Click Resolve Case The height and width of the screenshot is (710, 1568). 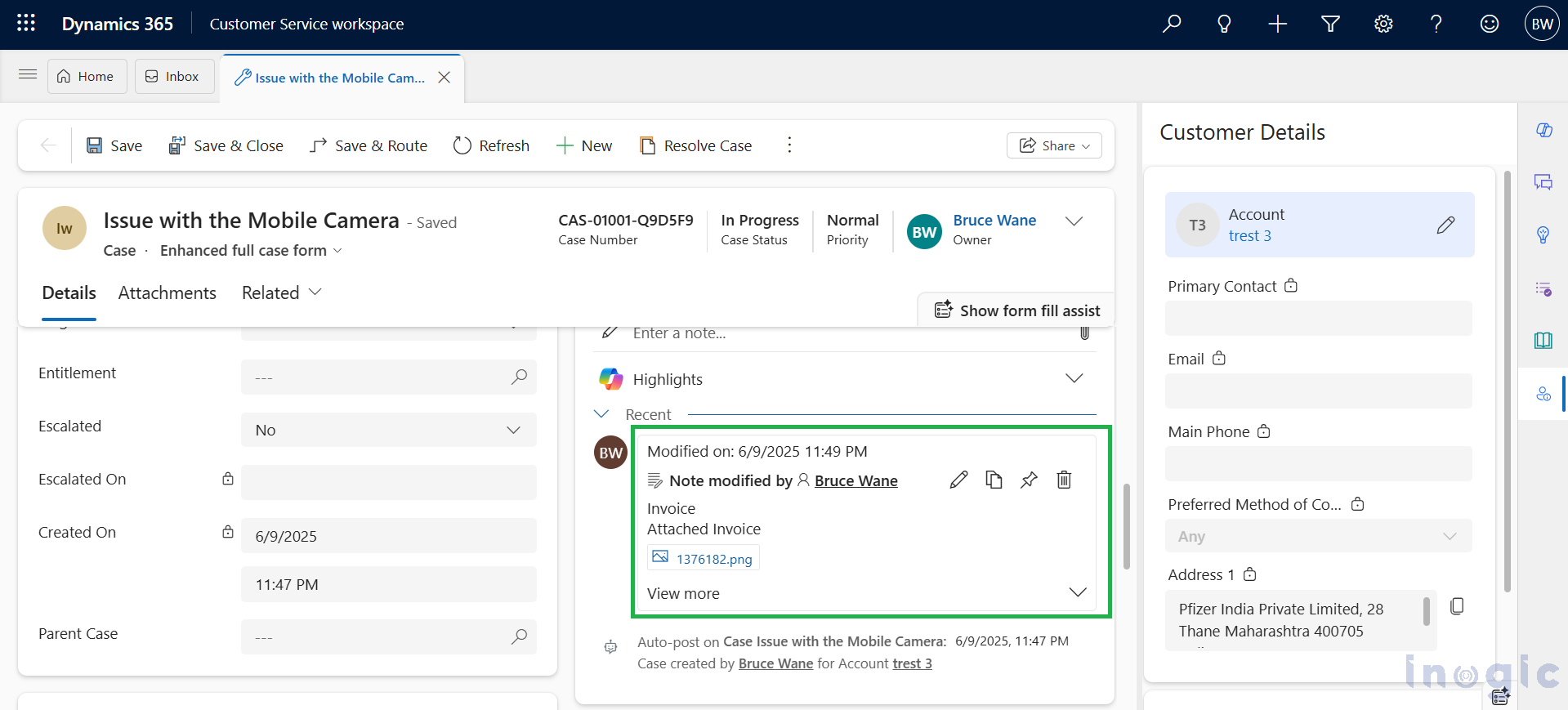[x=695, y=145]
